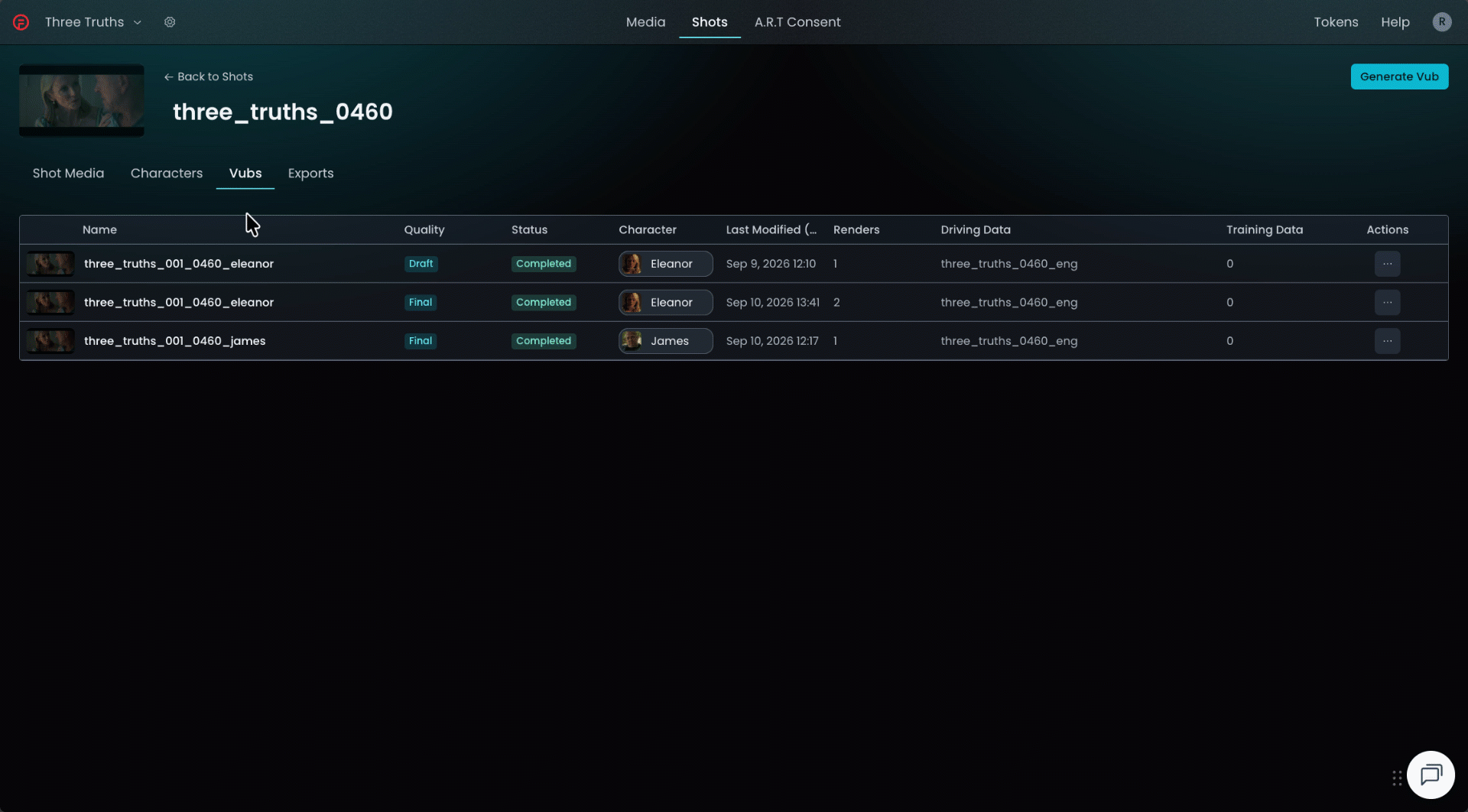
Task: Click the James character chip
Action: pos(665,341)
